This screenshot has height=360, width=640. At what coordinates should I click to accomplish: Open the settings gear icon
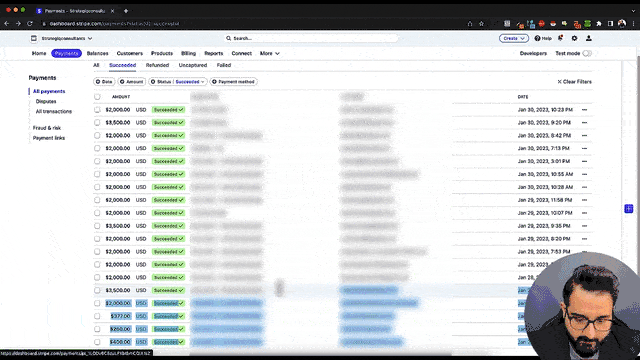point(574,38)
